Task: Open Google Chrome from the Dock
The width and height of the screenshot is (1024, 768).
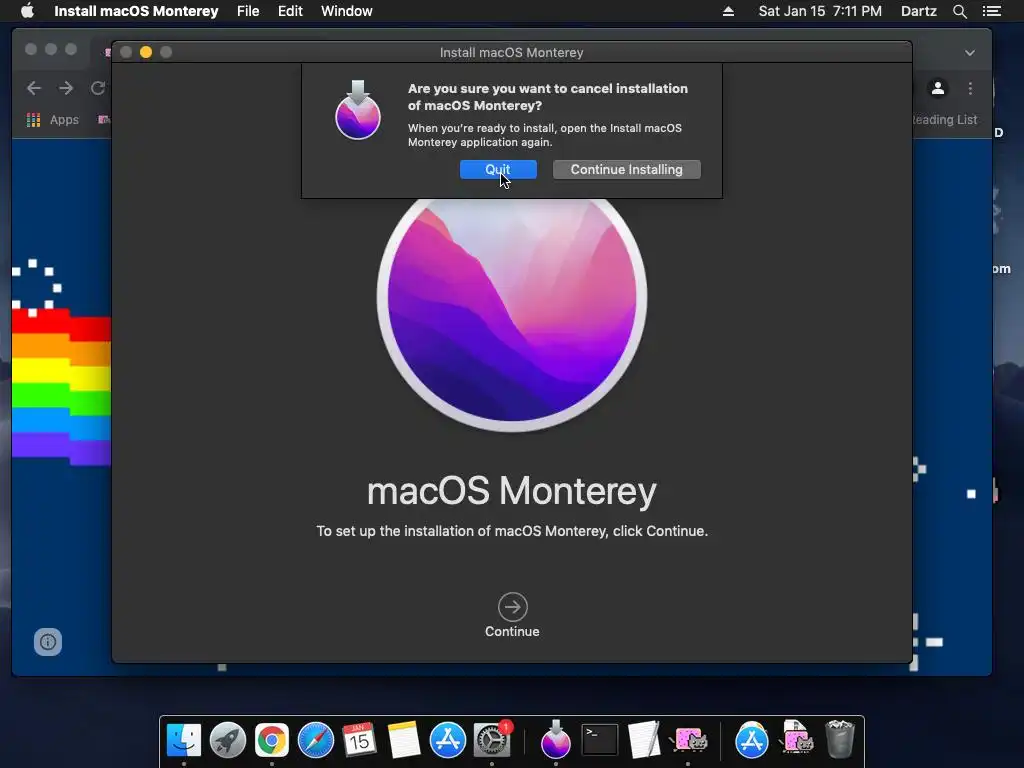Action: 272,740
